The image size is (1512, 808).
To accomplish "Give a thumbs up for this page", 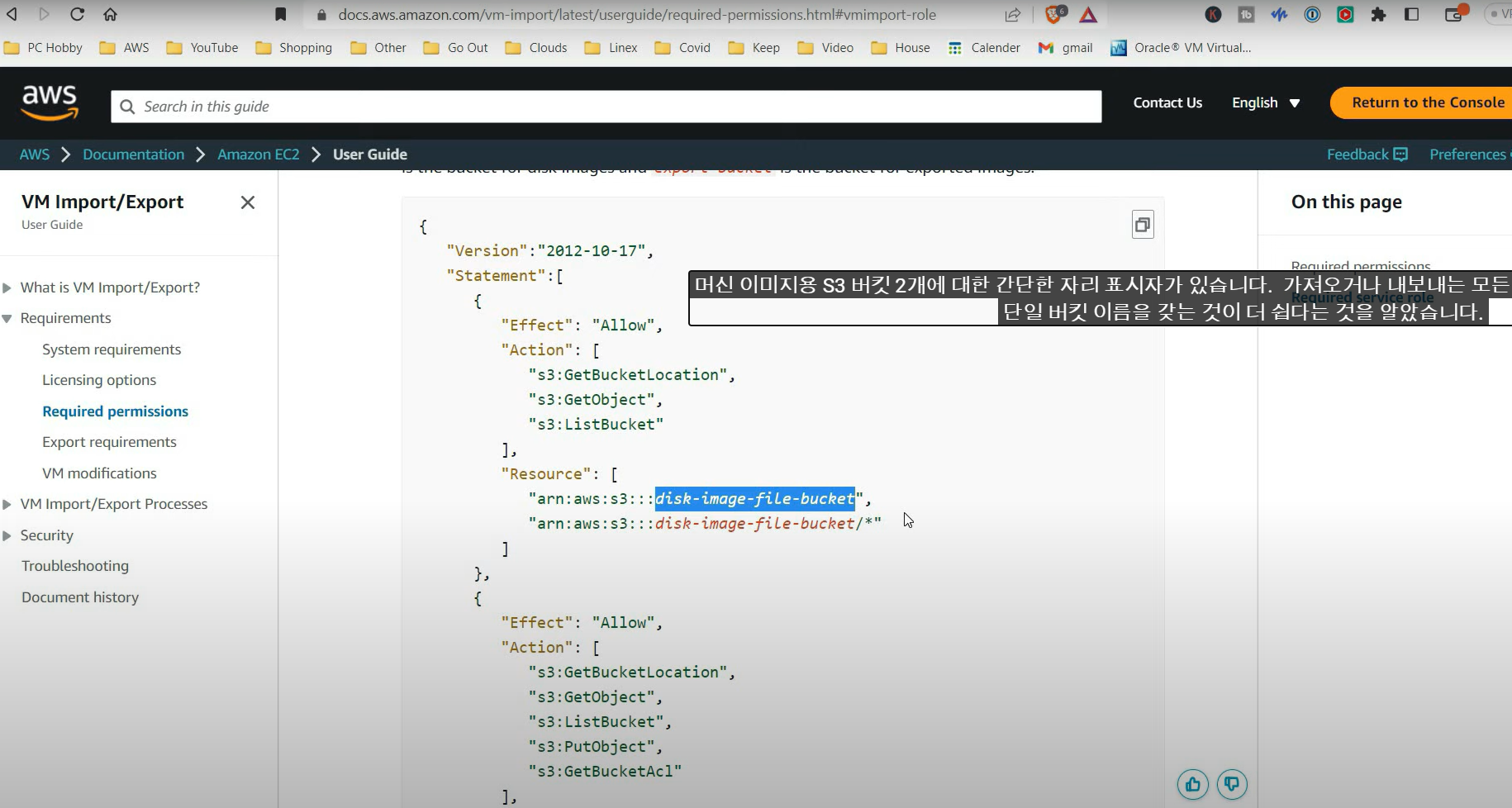I will [1193, 784].
